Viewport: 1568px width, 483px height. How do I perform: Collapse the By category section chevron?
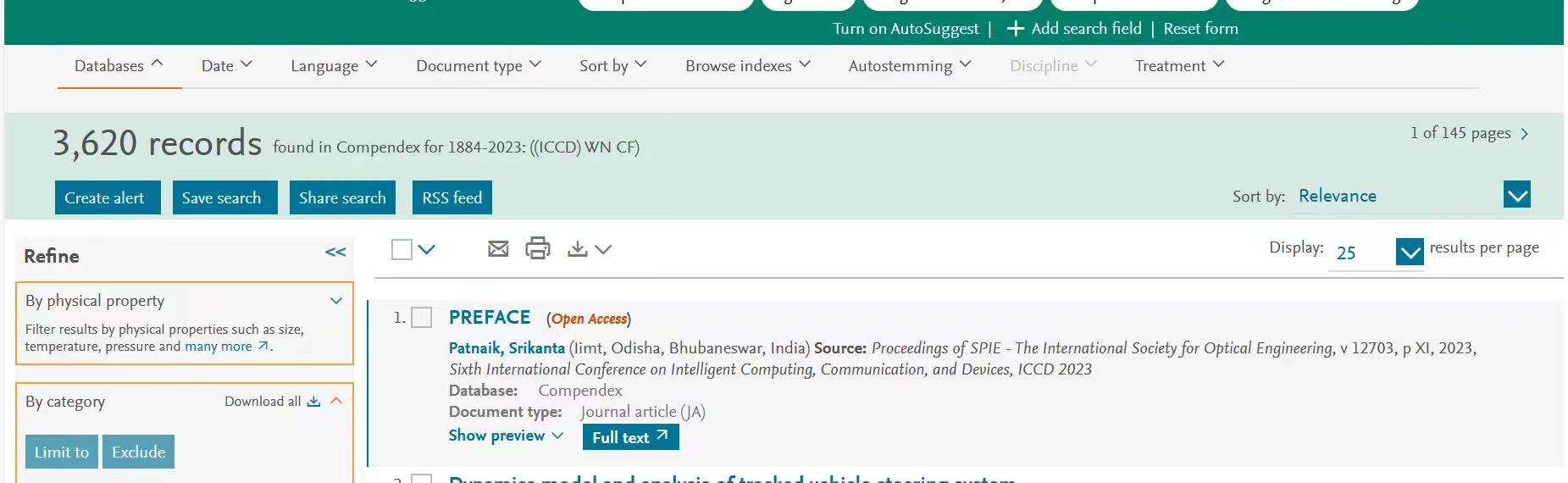pyautogui.click(x=336, y=401)
